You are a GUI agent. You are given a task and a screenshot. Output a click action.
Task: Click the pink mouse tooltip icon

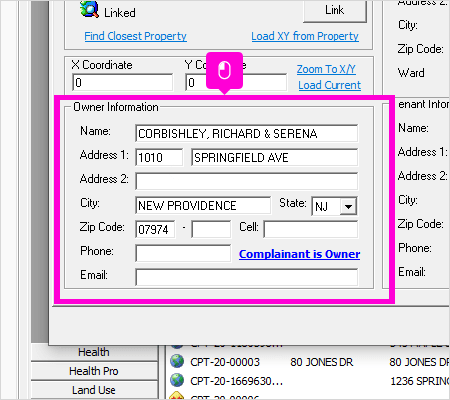click(224, 70)
